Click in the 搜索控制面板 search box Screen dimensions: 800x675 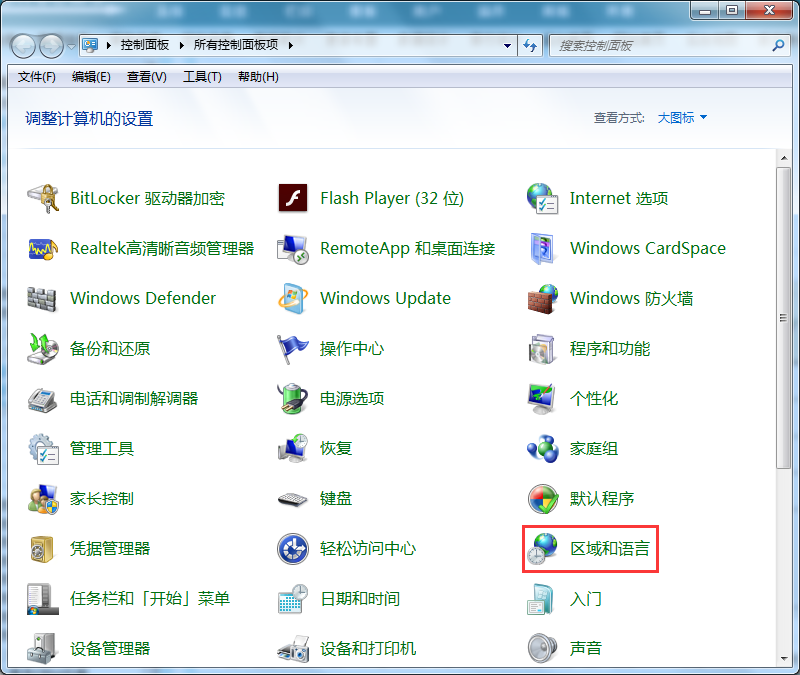click(x=660, y=46)
